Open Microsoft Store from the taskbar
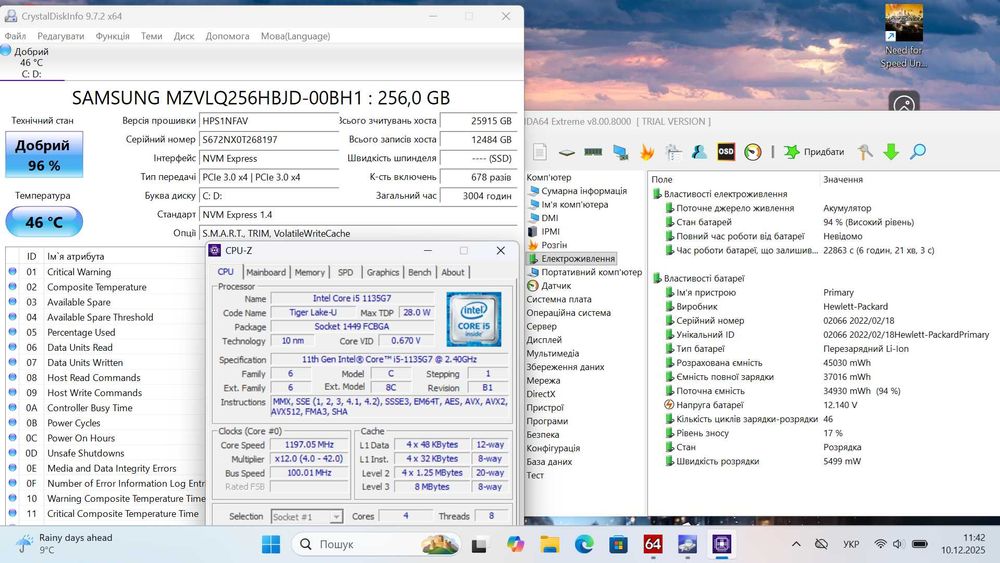The width and height of the screenshot is (1000, 563). pos(618,545)
